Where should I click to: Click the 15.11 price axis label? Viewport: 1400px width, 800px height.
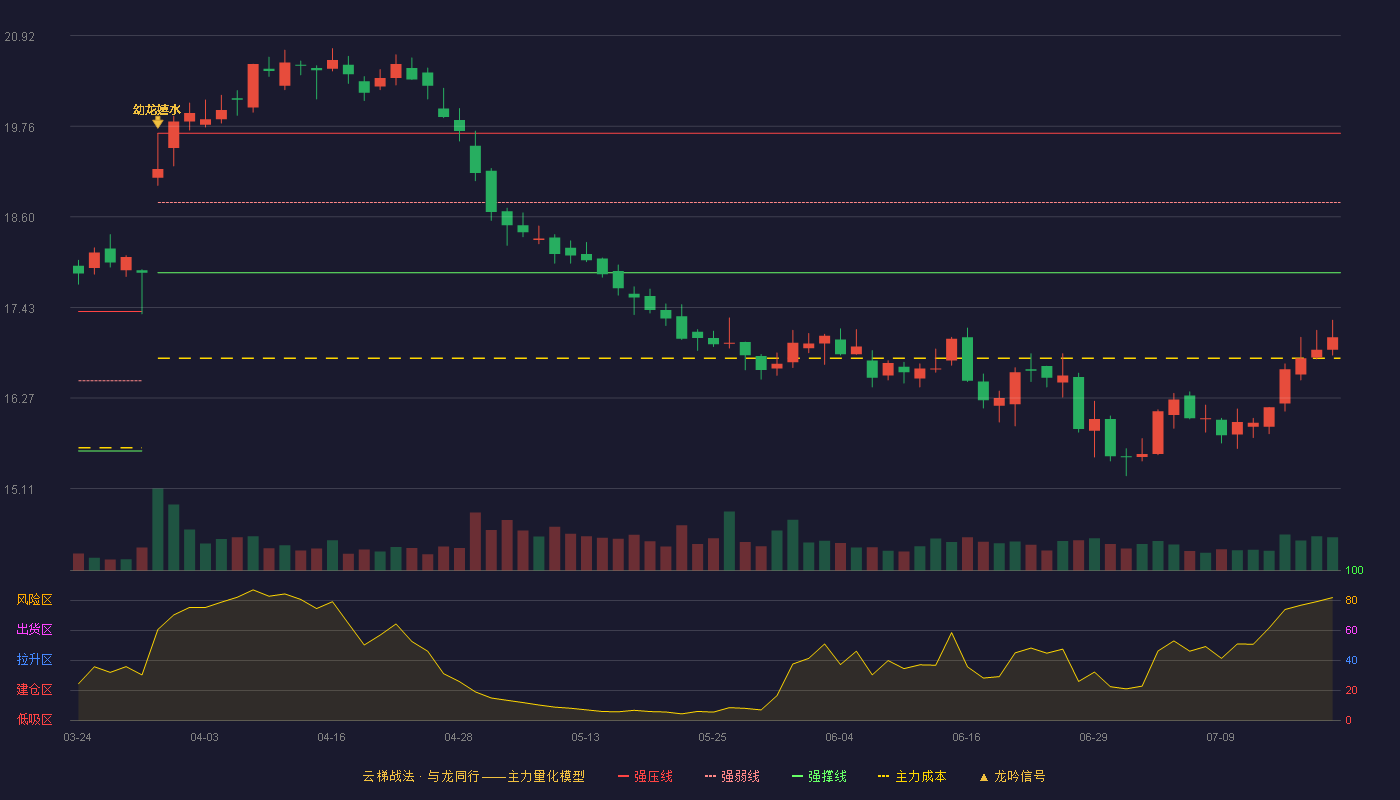tap(19, 490)
